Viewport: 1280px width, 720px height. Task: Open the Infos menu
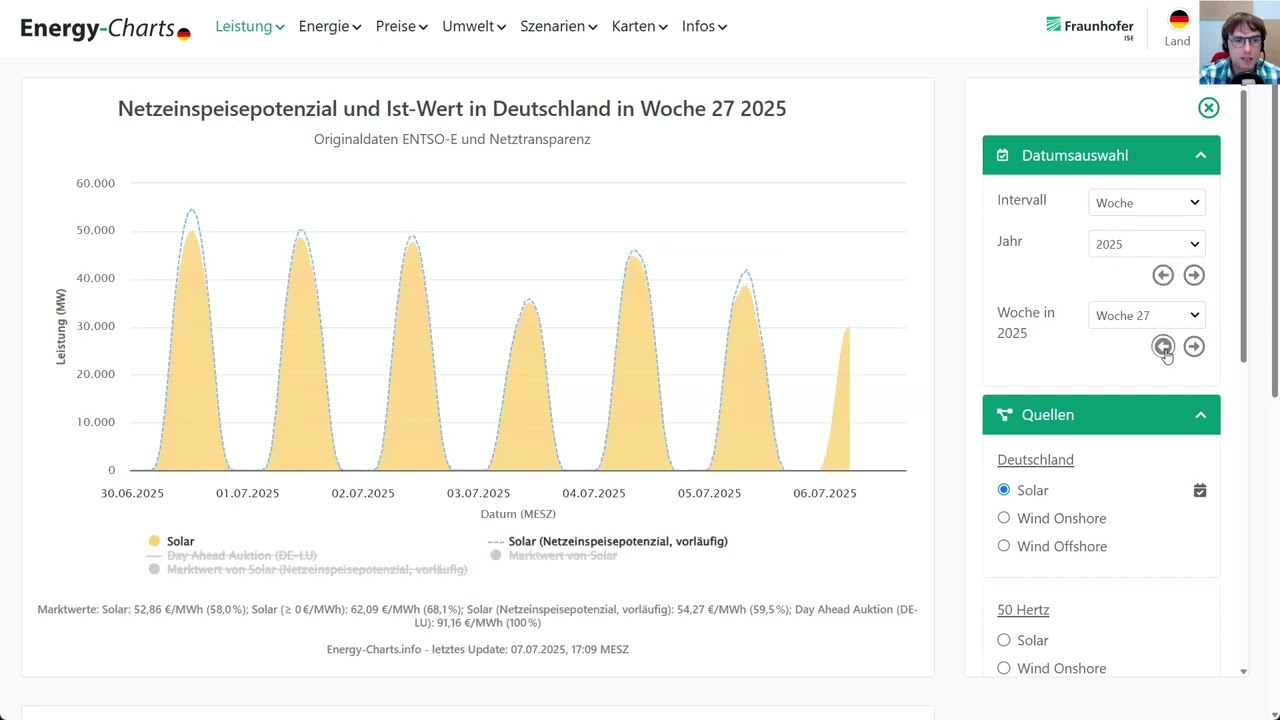tap(705, 27)
